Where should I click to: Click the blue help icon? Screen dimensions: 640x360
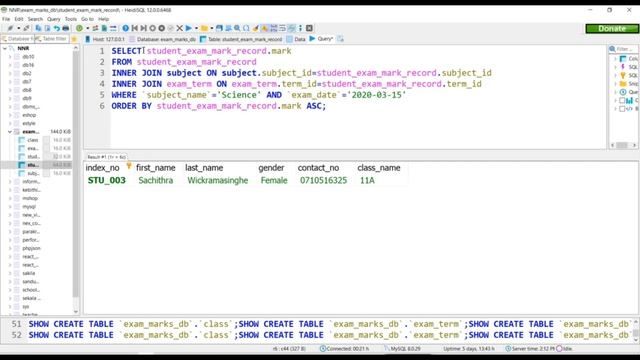(125, 28)
